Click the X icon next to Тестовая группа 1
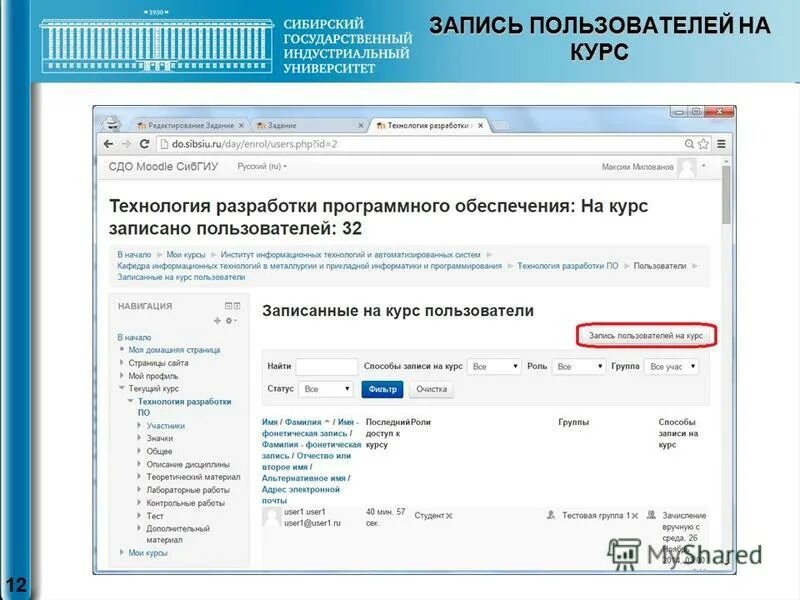The height and width of the screenshot is (600, 800). (634, 515)
